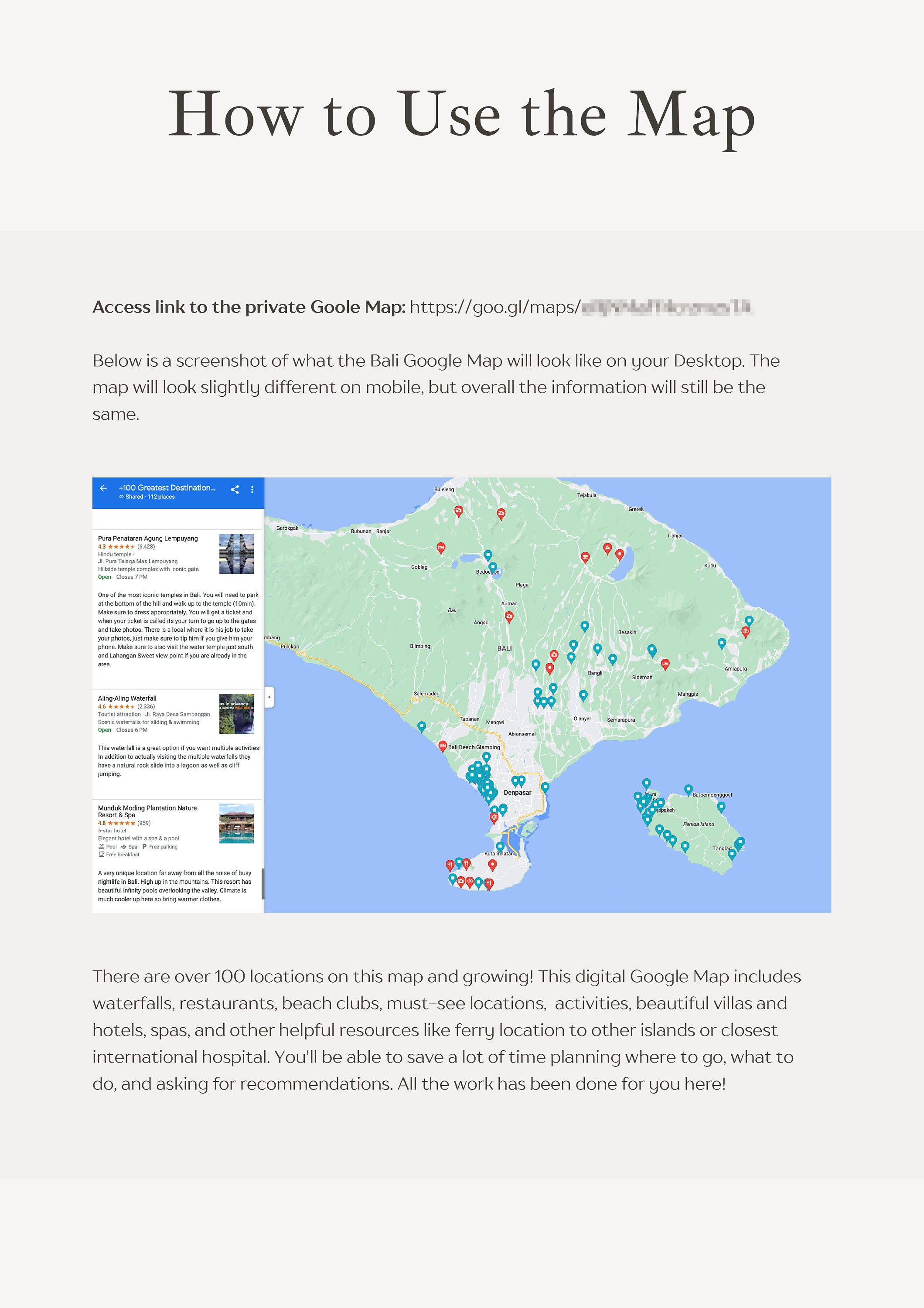Click the Shared · 112 places label
This screenshot has width=924, height=1308.
coord(147,497)
